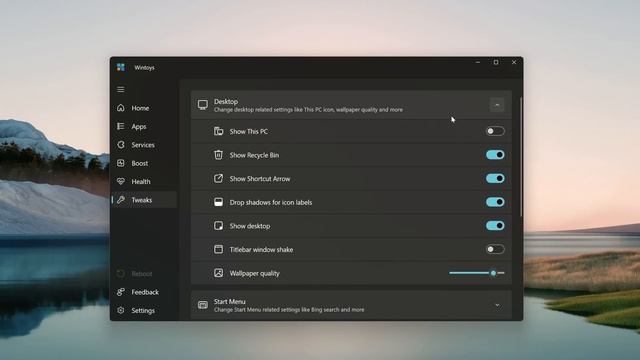Click the Boost icon in sidebar
This screenshot has width=640, height=360.
pyautogui.click(x=121, y=163)
